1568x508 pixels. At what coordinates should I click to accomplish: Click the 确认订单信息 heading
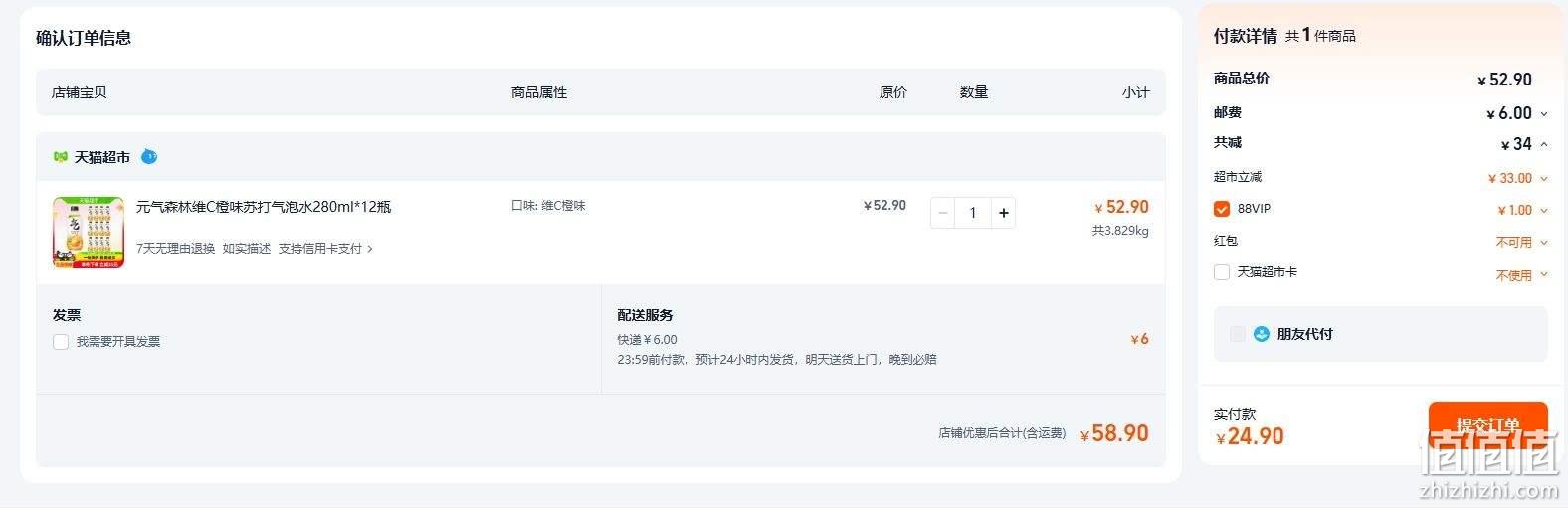tap(84, 38)
